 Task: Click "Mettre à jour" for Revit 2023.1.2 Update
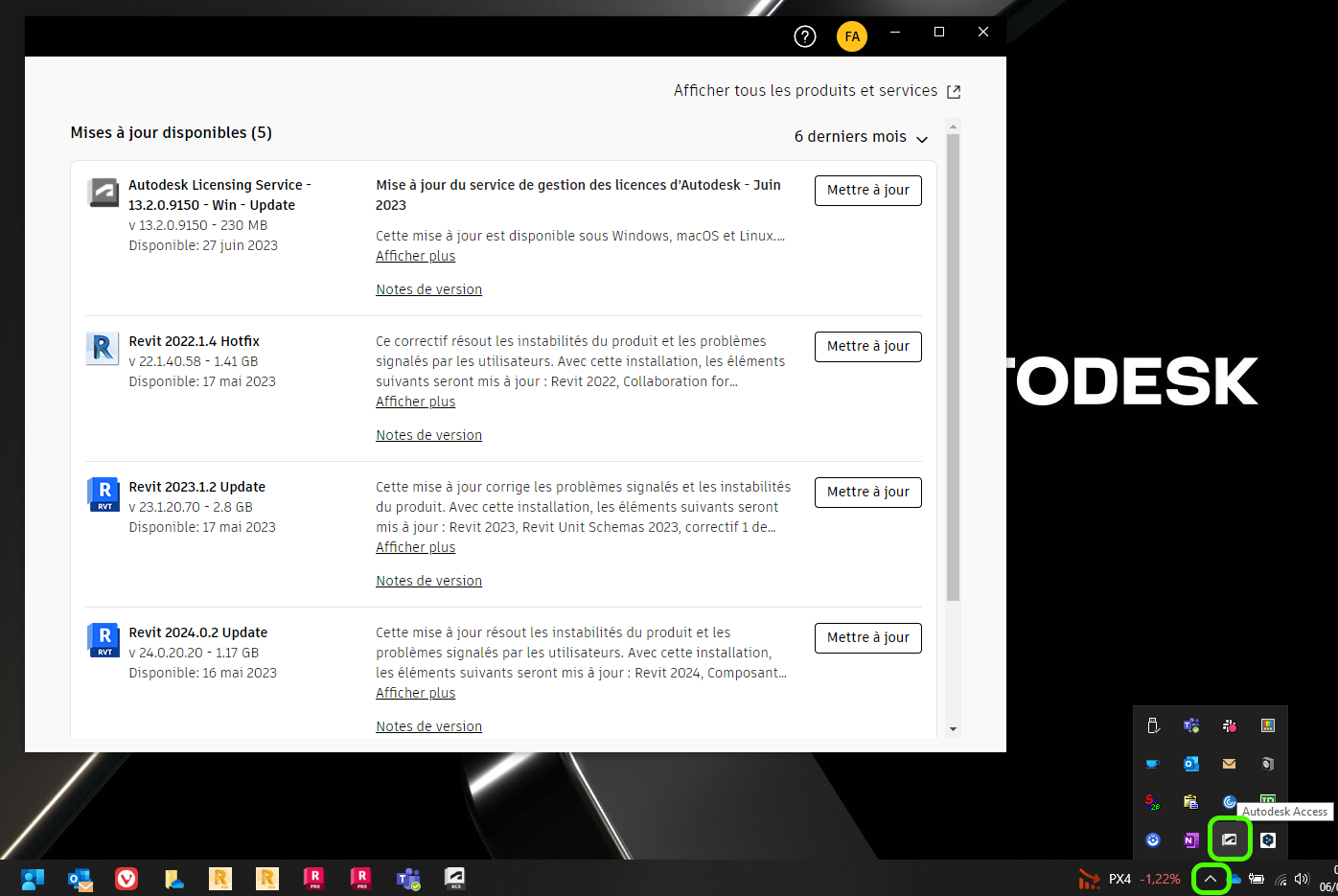click(867, 492)
